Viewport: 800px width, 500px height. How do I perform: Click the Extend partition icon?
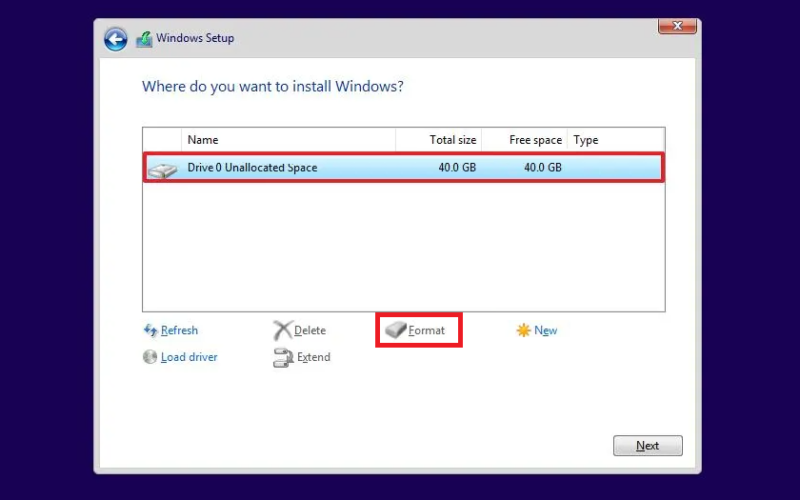tap(283, 358)
